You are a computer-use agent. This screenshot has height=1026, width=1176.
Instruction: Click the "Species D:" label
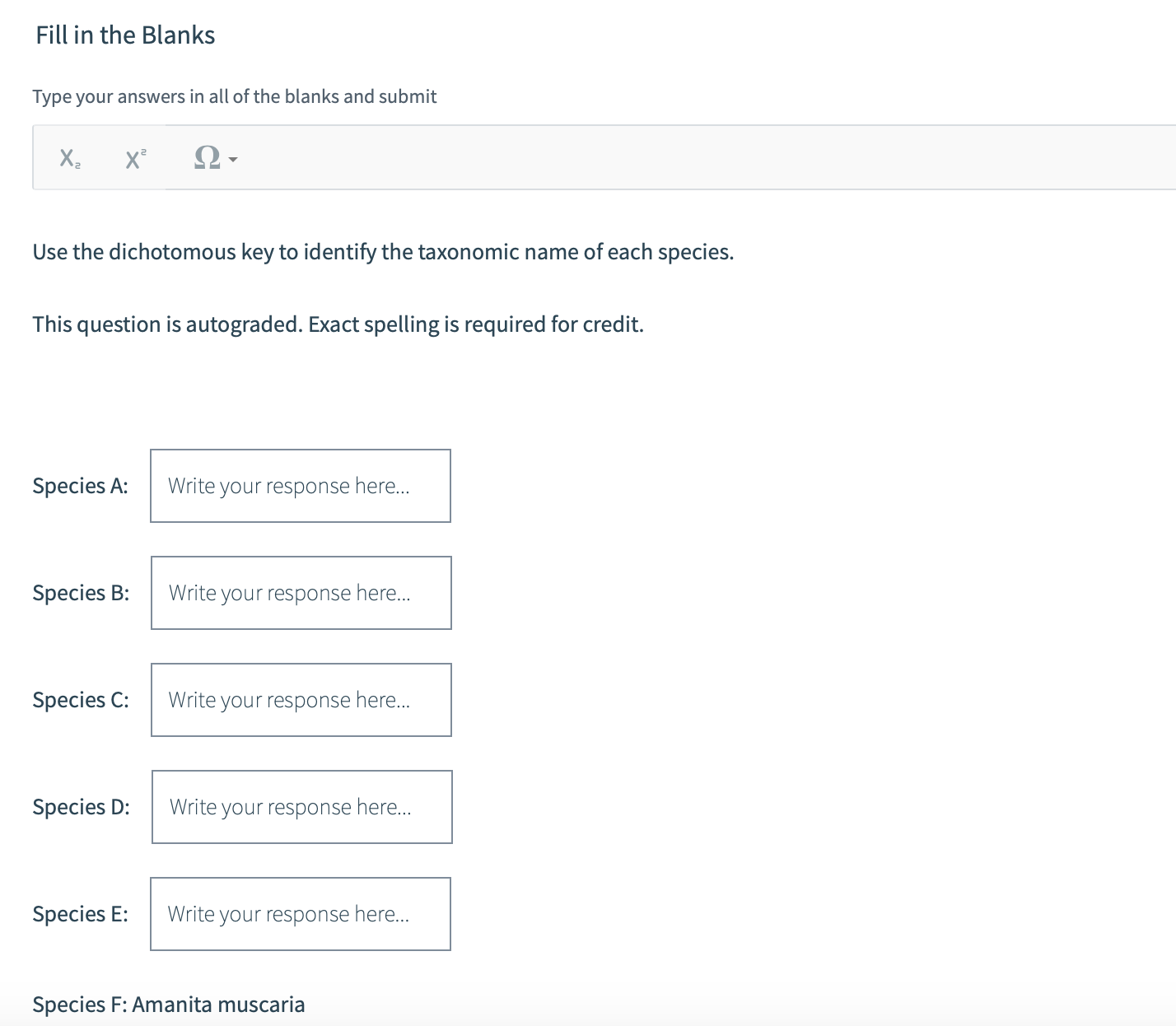(81, 807)
